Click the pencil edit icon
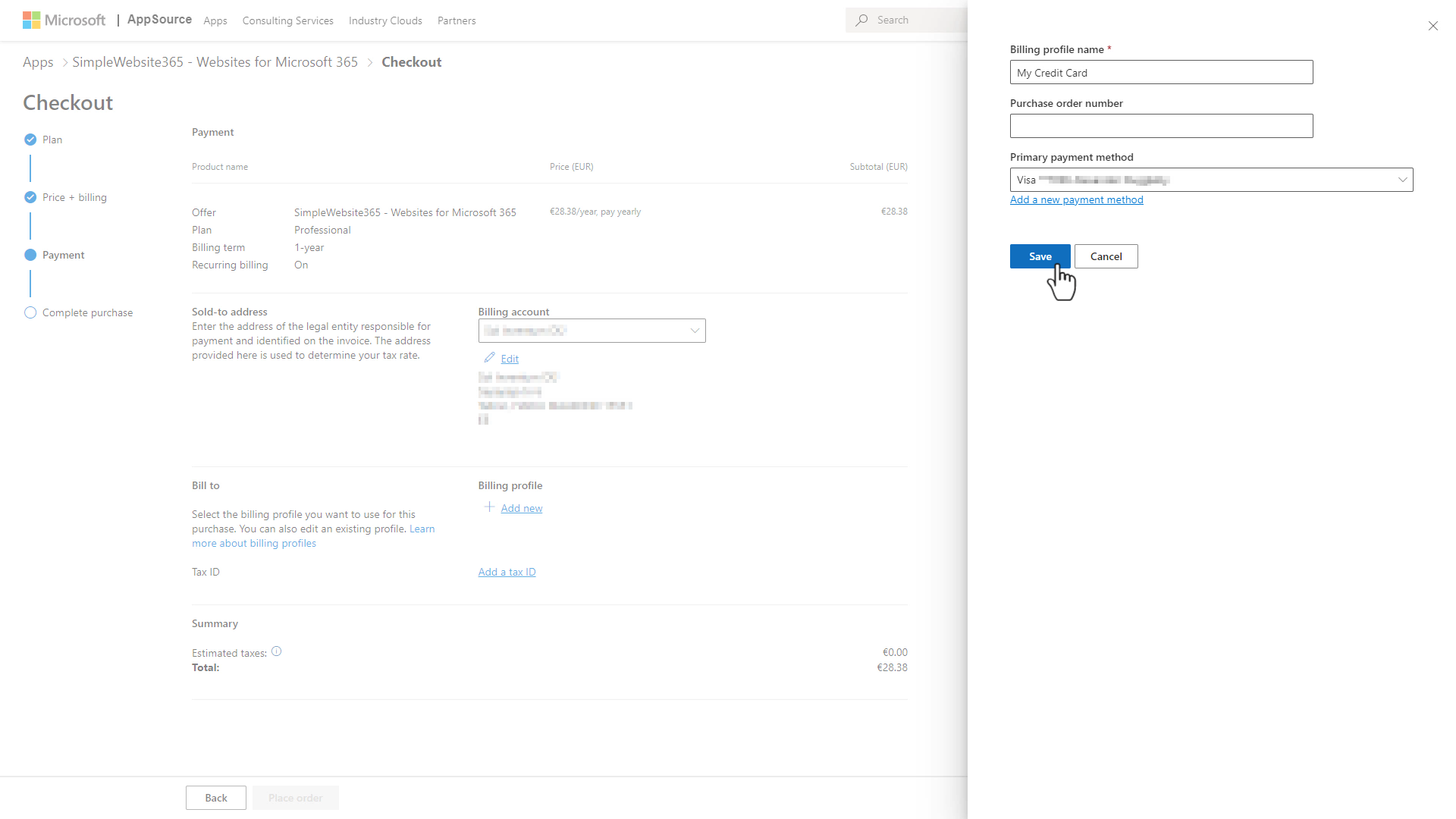Image resolution: width=1456 pixels, height=819 pixels. 490,358
